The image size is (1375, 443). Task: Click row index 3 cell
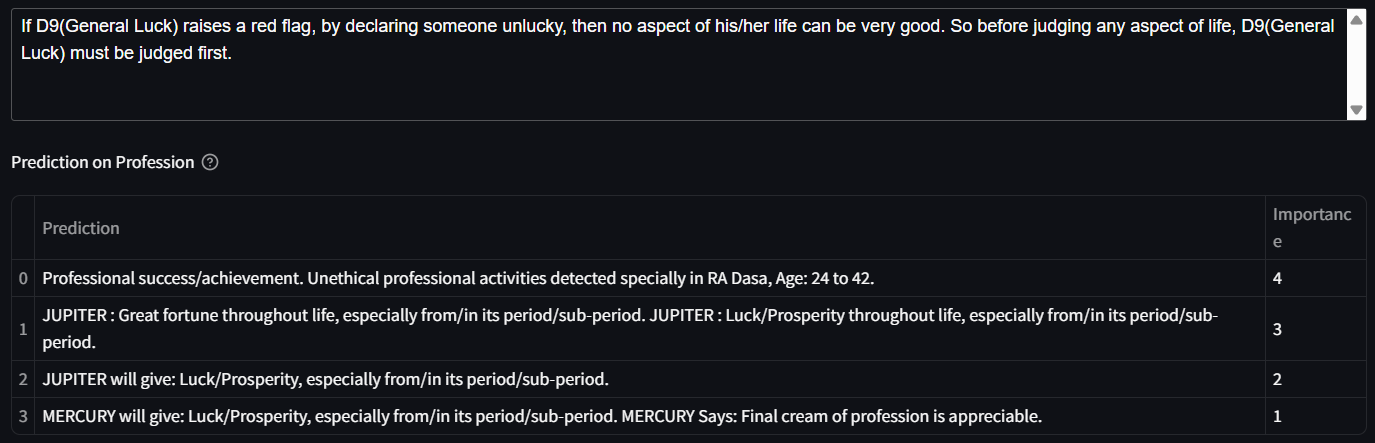(x=23, y=416)
